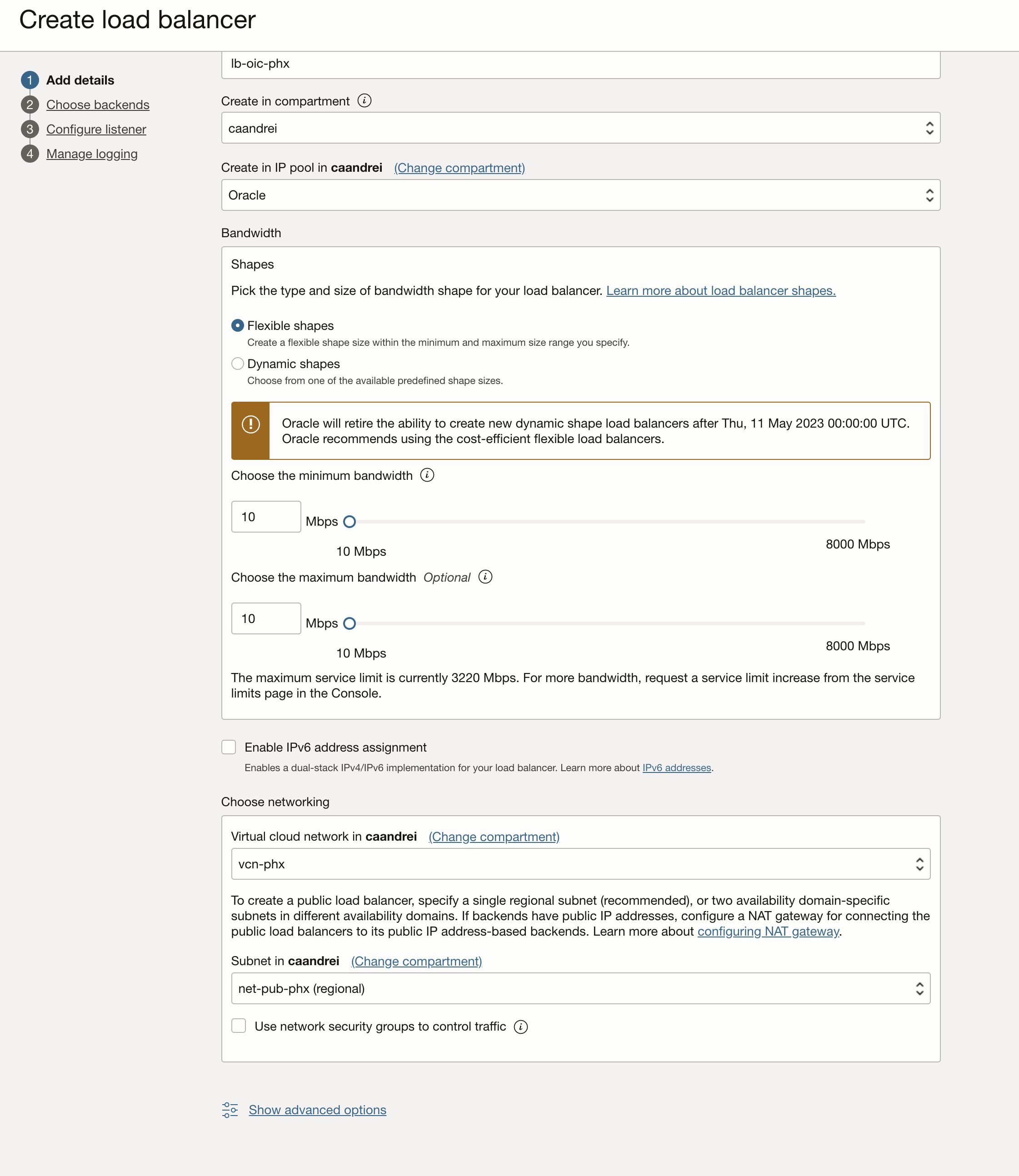The image size is (1019, 1176).
Task: Enable IPv6 address assignment checkbox
Action: pyautogui.click(x=229, y=747)
